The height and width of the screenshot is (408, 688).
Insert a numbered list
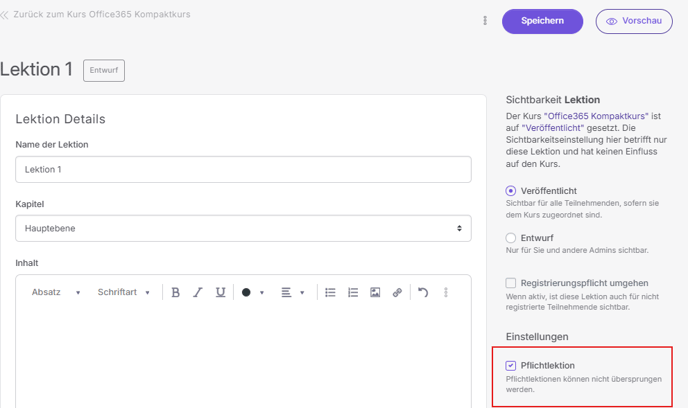tap(353, 292)
